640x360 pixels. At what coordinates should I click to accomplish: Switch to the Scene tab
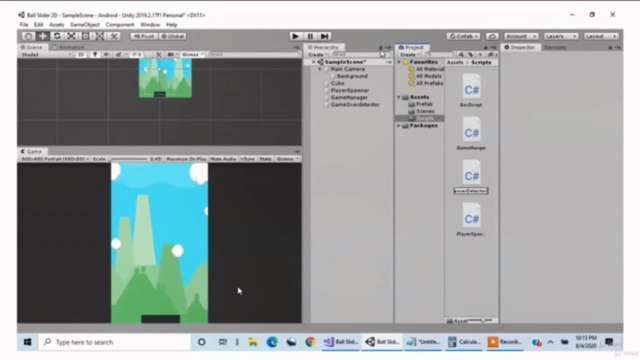[32, 47]
